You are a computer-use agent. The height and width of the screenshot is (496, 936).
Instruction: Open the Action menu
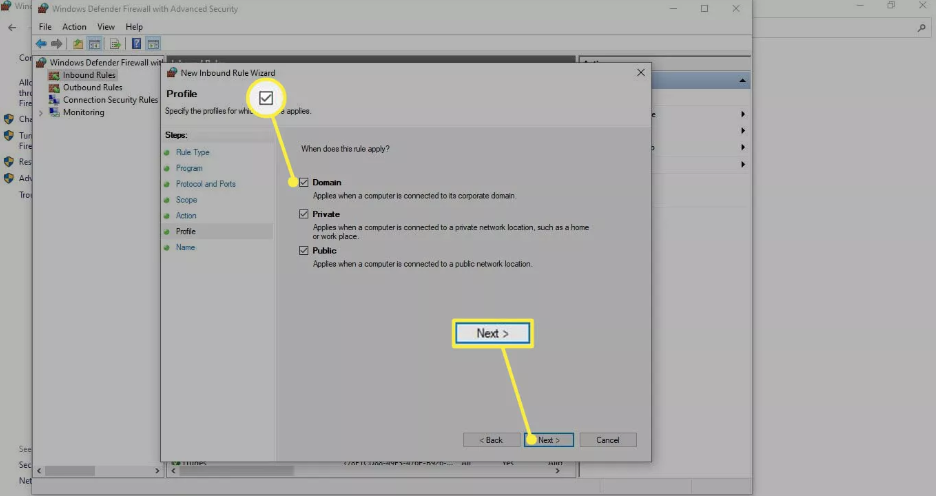click(74, 27)
